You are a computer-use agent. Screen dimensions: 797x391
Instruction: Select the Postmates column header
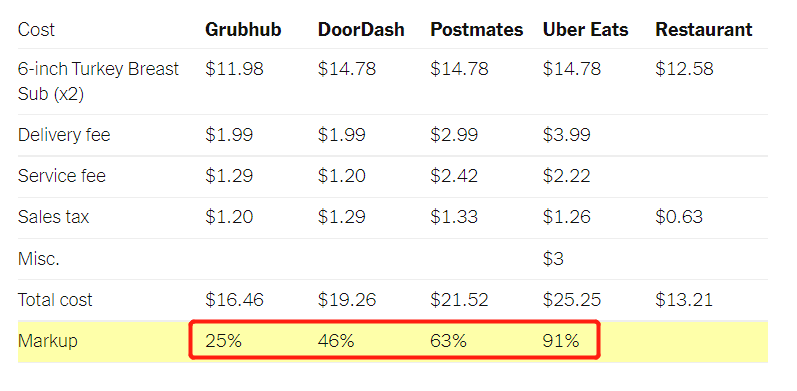[x=476, y=29]
